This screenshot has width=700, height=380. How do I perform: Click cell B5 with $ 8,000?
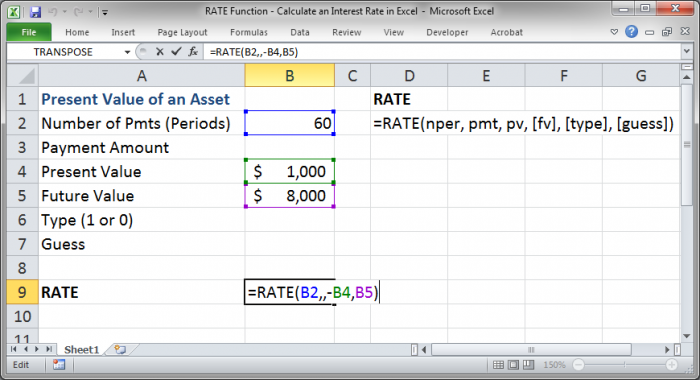click(289, 196)
